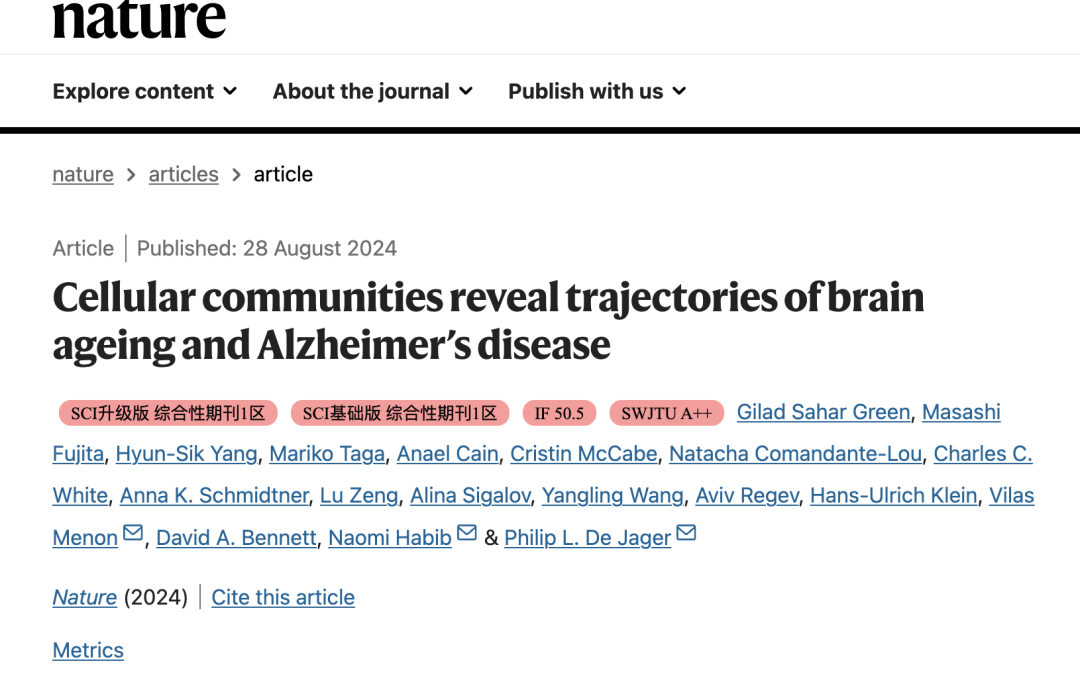Open author David A. Bennett link

click(x=236, y=538)
